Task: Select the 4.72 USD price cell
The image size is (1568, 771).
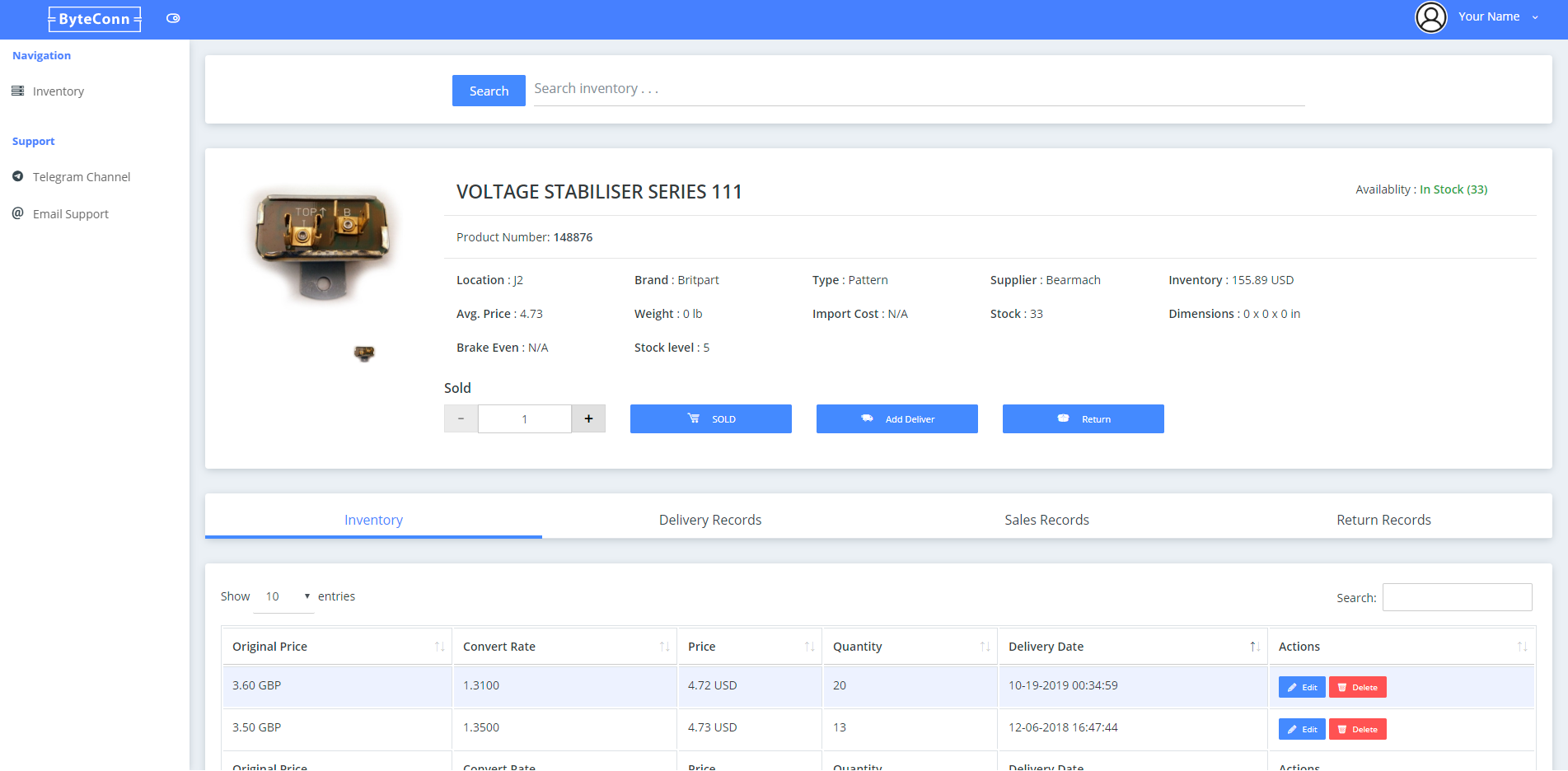Action: (x=750, y=686)
